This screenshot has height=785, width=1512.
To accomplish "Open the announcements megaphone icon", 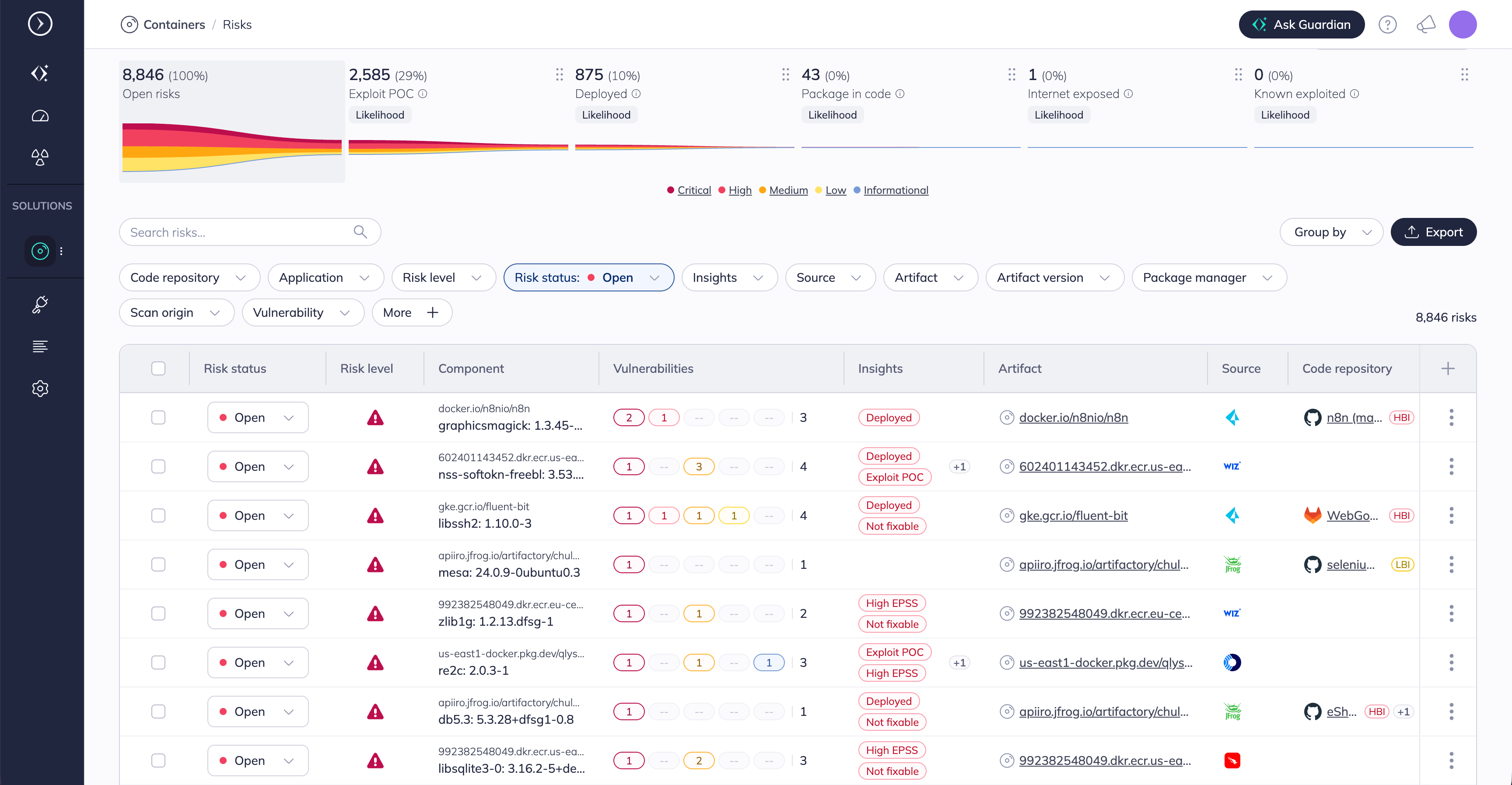I will (1426, 25).
